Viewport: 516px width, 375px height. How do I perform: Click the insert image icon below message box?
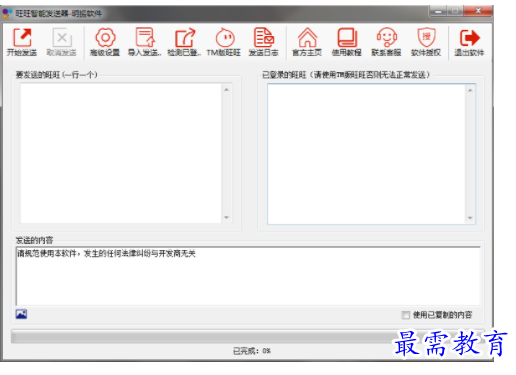(21, 314)
